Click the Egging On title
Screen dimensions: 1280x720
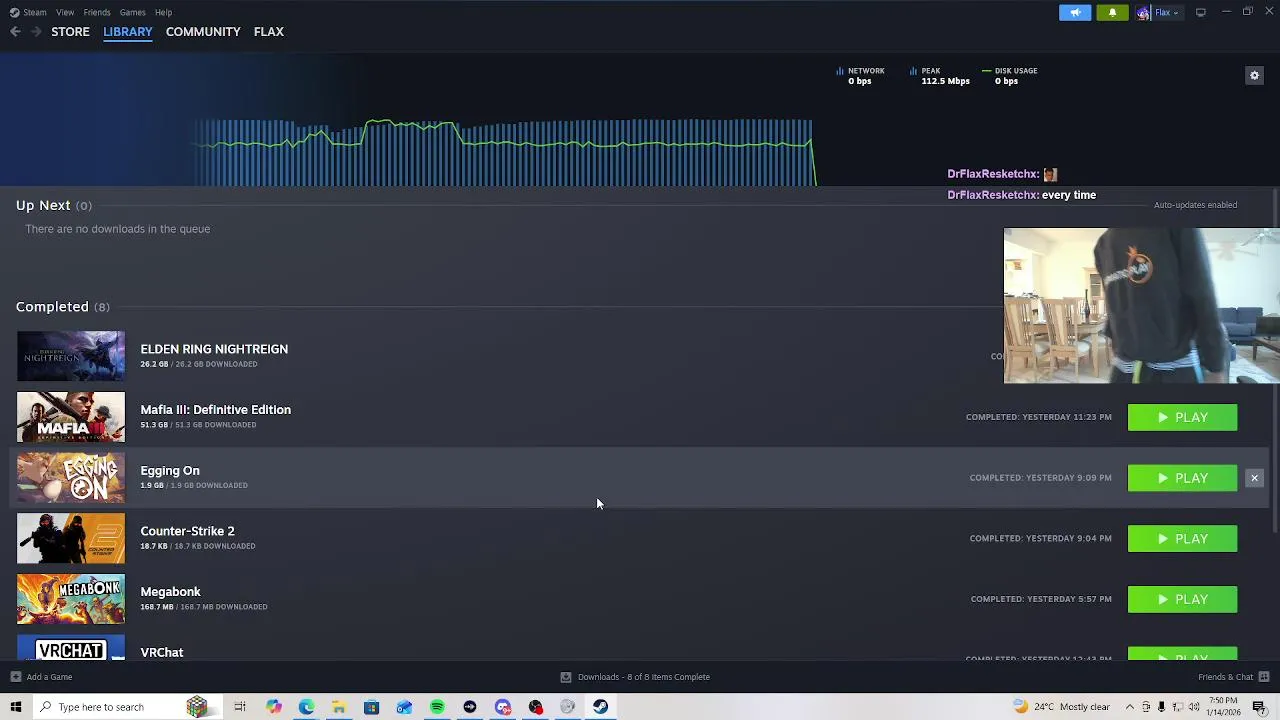[170, 471]
